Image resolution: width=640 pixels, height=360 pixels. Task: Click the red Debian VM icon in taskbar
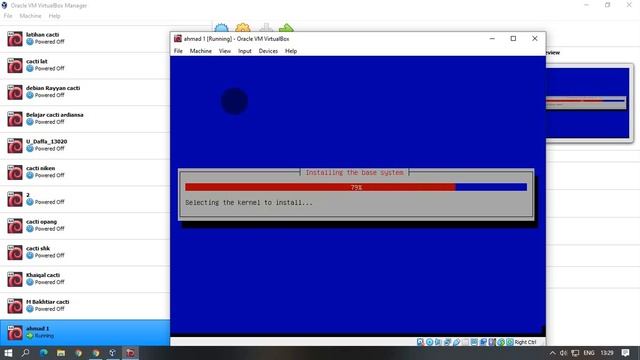(x=130, y=353)
